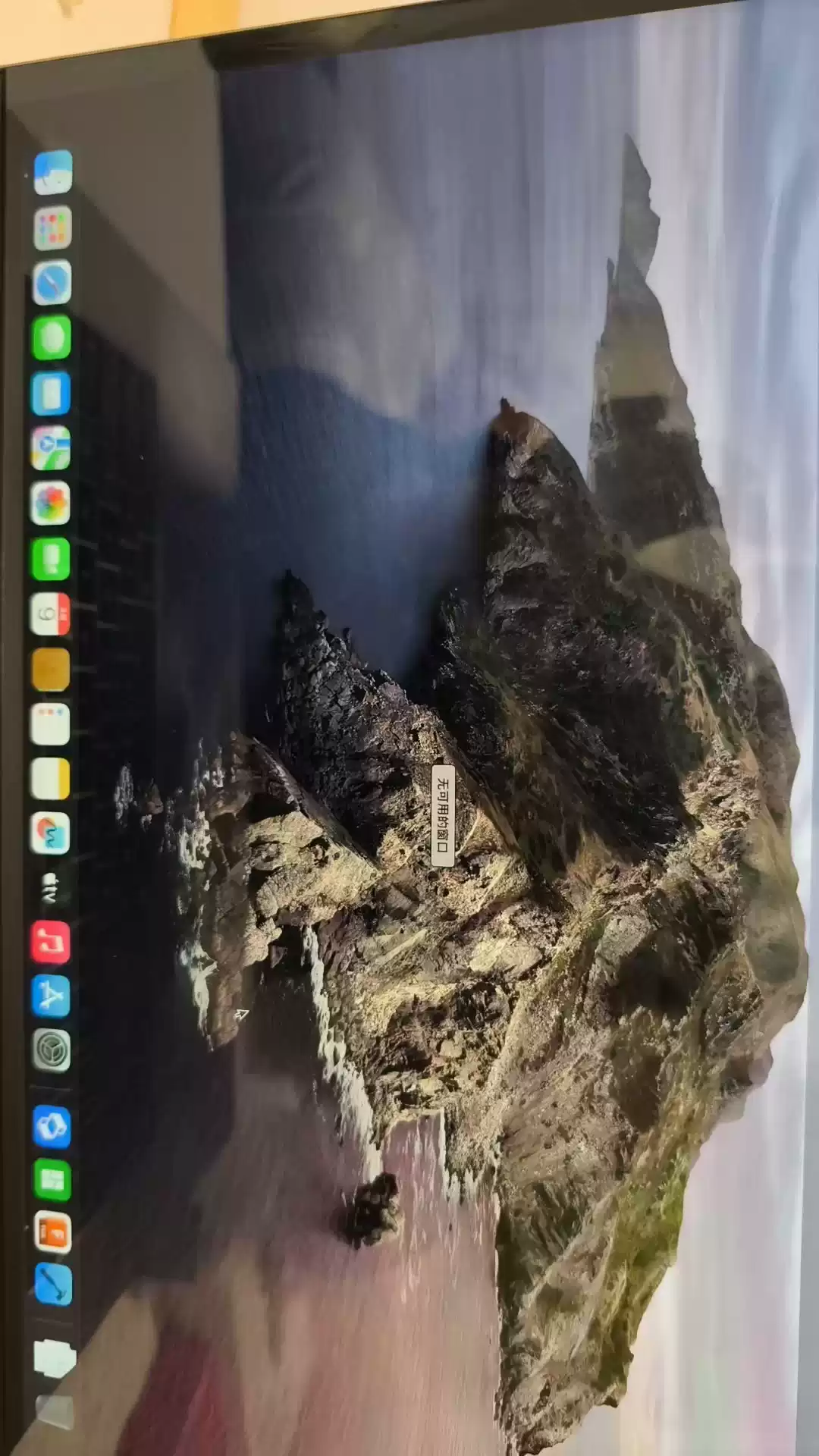819x1456 pixels.
Task: Open the Mail app
Action: [x=51, y=393]
